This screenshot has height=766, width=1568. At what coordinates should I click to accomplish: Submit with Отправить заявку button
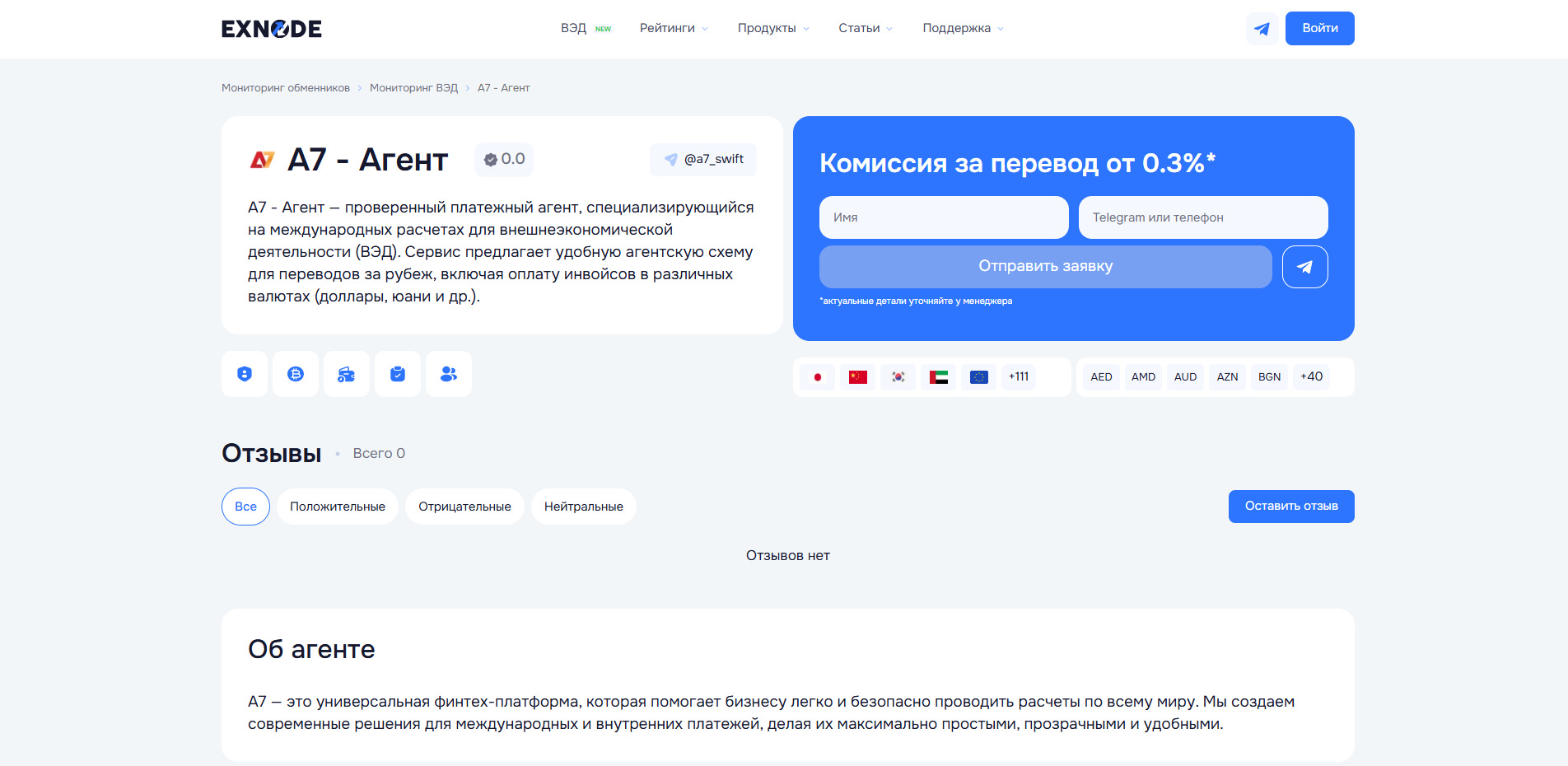pos(1046,267)
